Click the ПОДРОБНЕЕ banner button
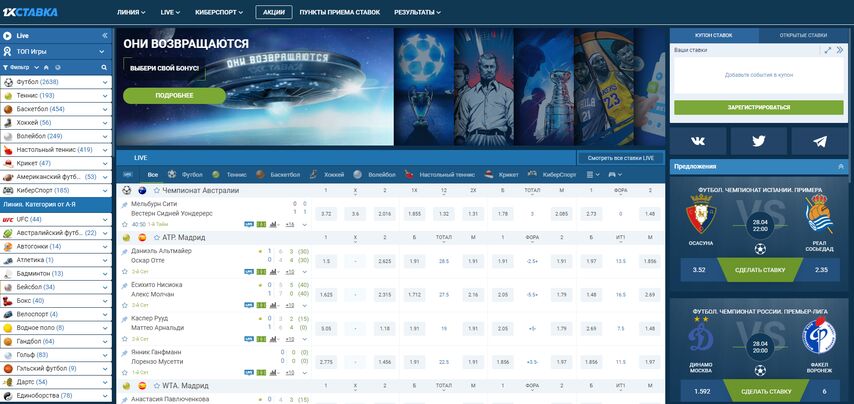 (174, 95)
